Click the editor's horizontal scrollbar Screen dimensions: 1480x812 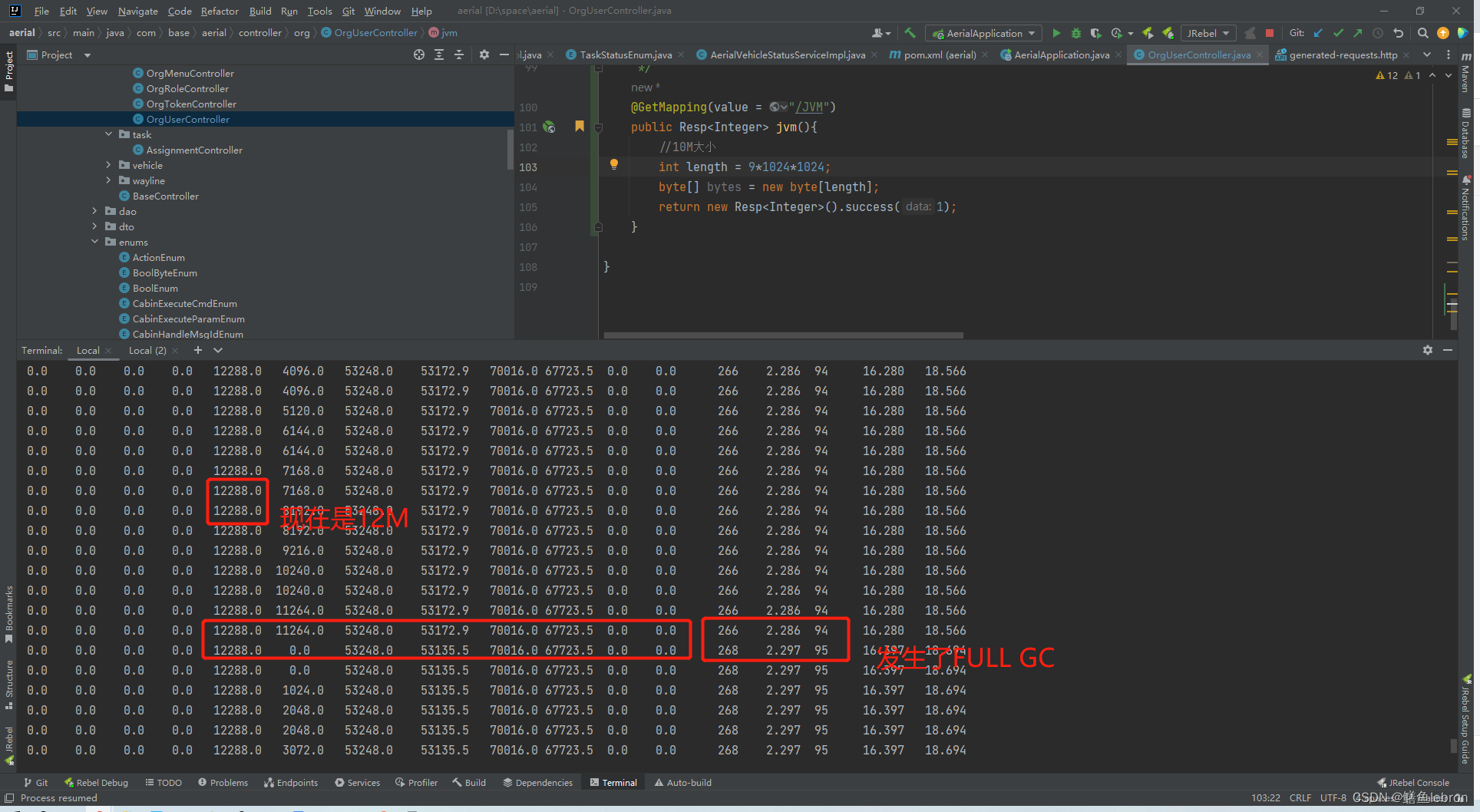(783, 335)
